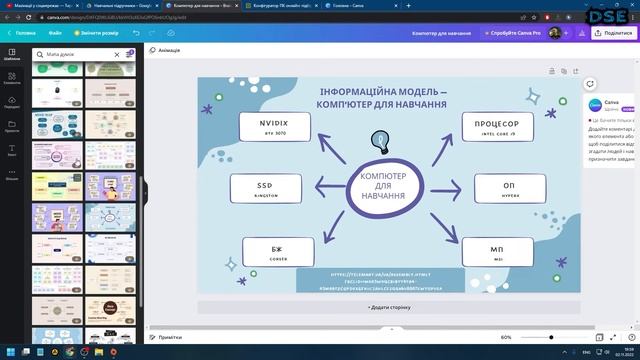The image size is (640, 360).
Task: Add new page via icon above canvas
Action: coord(576,71)
